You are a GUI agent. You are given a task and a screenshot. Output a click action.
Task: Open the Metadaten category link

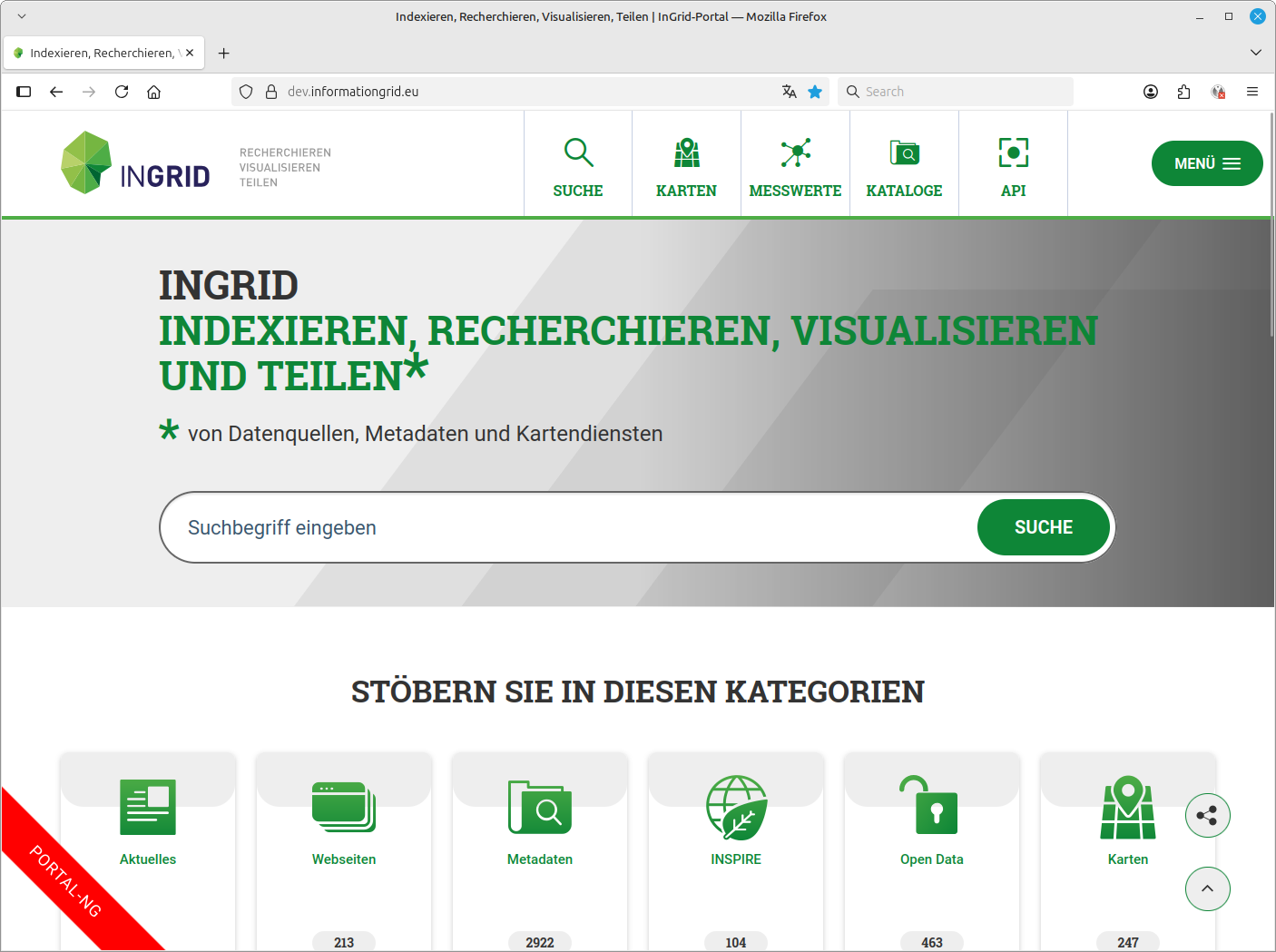tap(540, 859)
